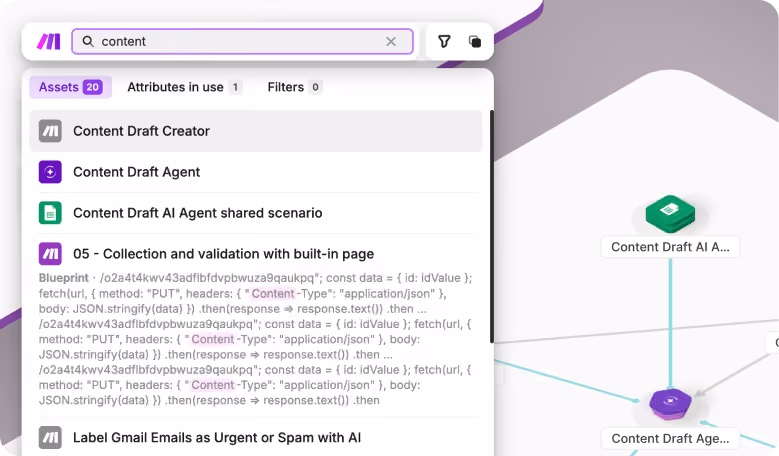The width and height of the screenshot is (779, 456).
Task: Open the Attributes in use tab
Action: coord(184,87)
